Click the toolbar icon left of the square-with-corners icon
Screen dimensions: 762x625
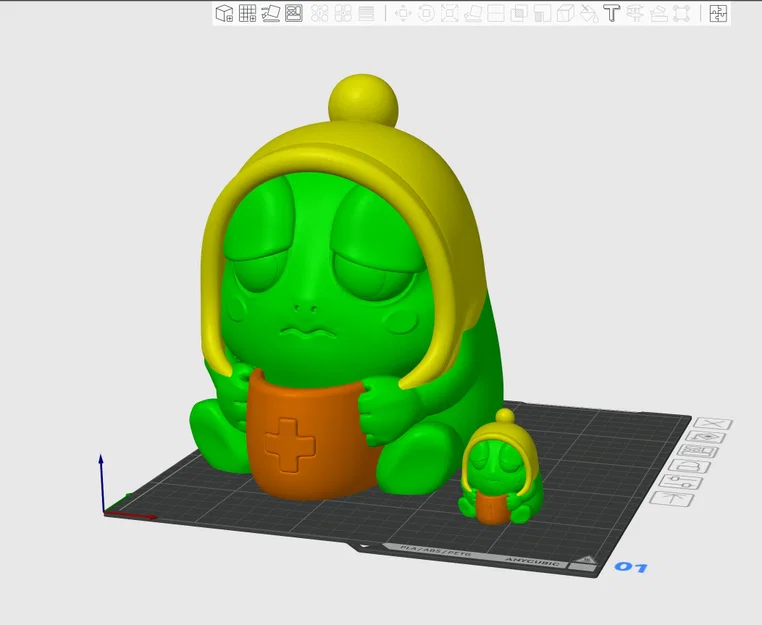pyautogui.click(x=658, y=13)
